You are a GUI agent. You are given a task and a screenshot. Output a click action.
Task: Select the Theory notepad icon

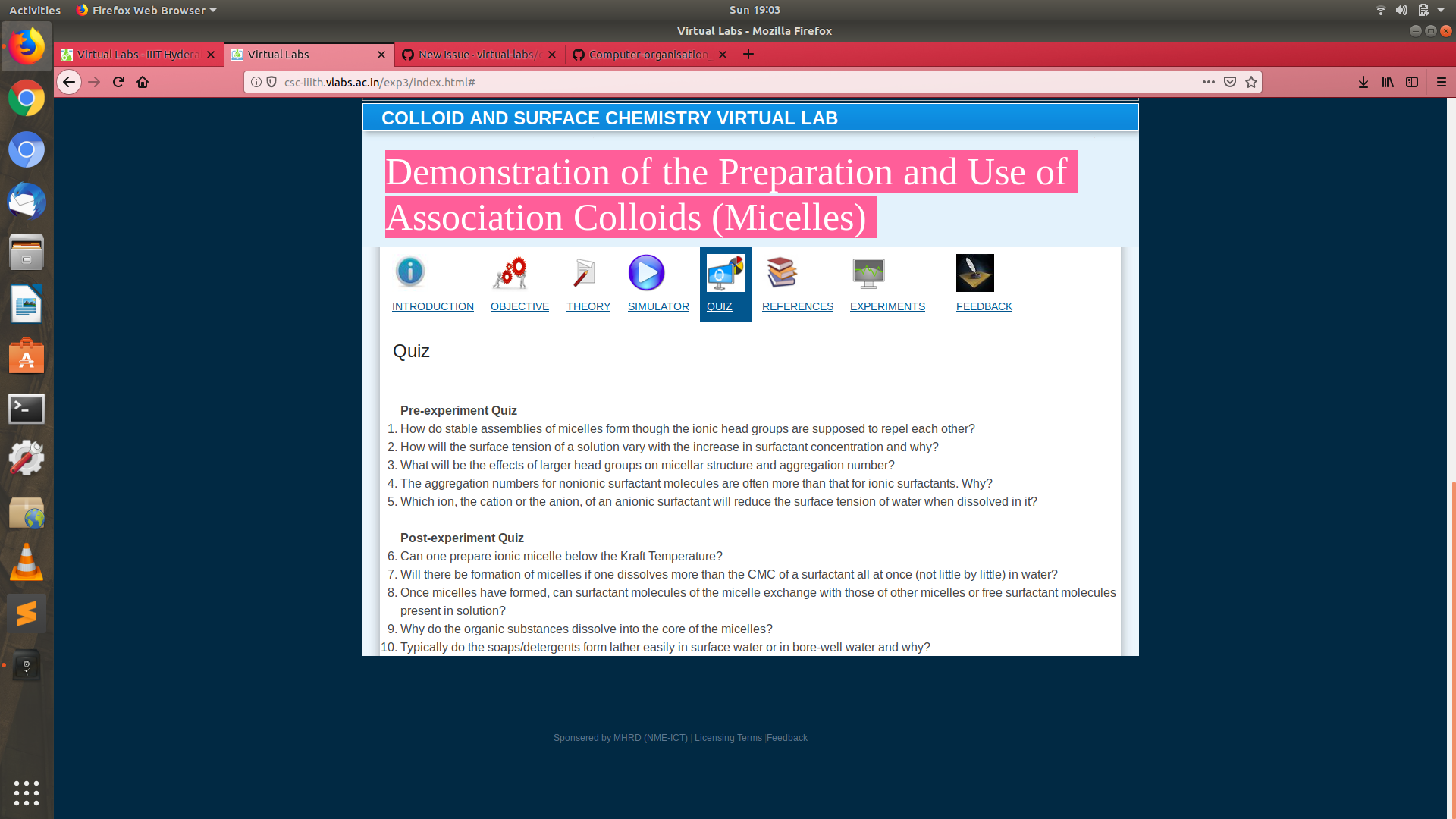582,272
